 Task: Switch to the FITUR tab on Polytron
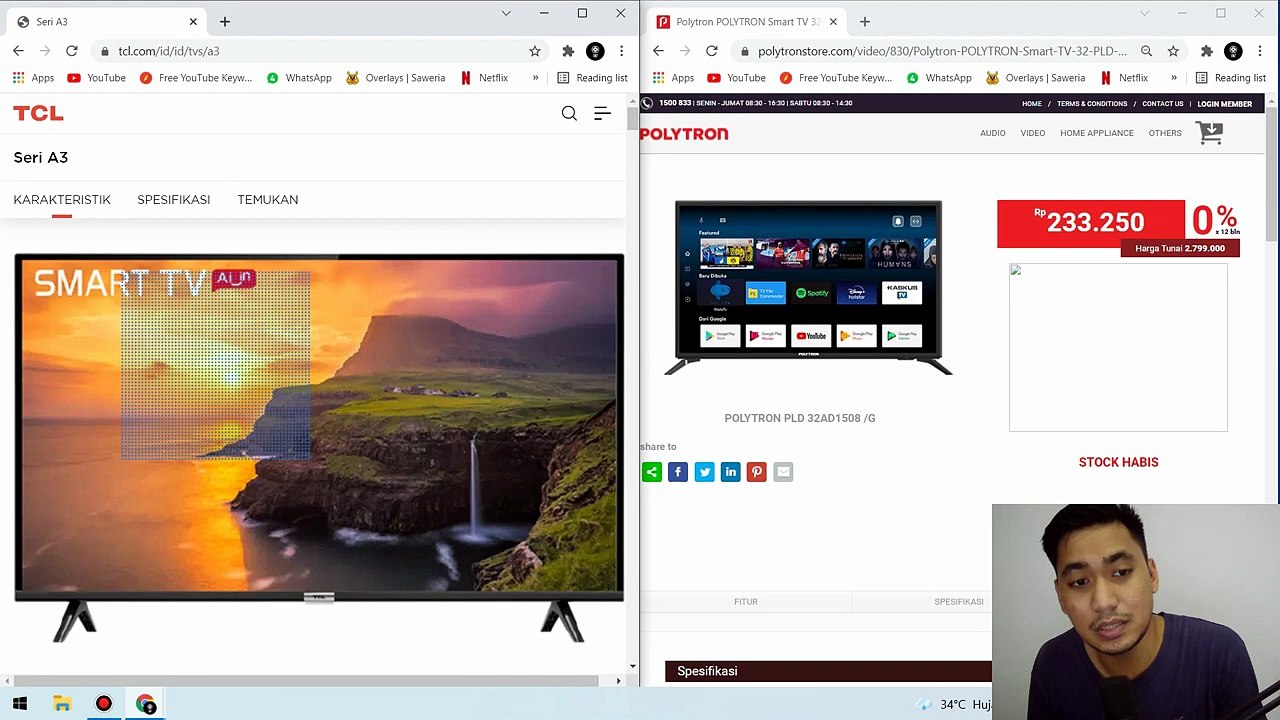pos(746,602)
